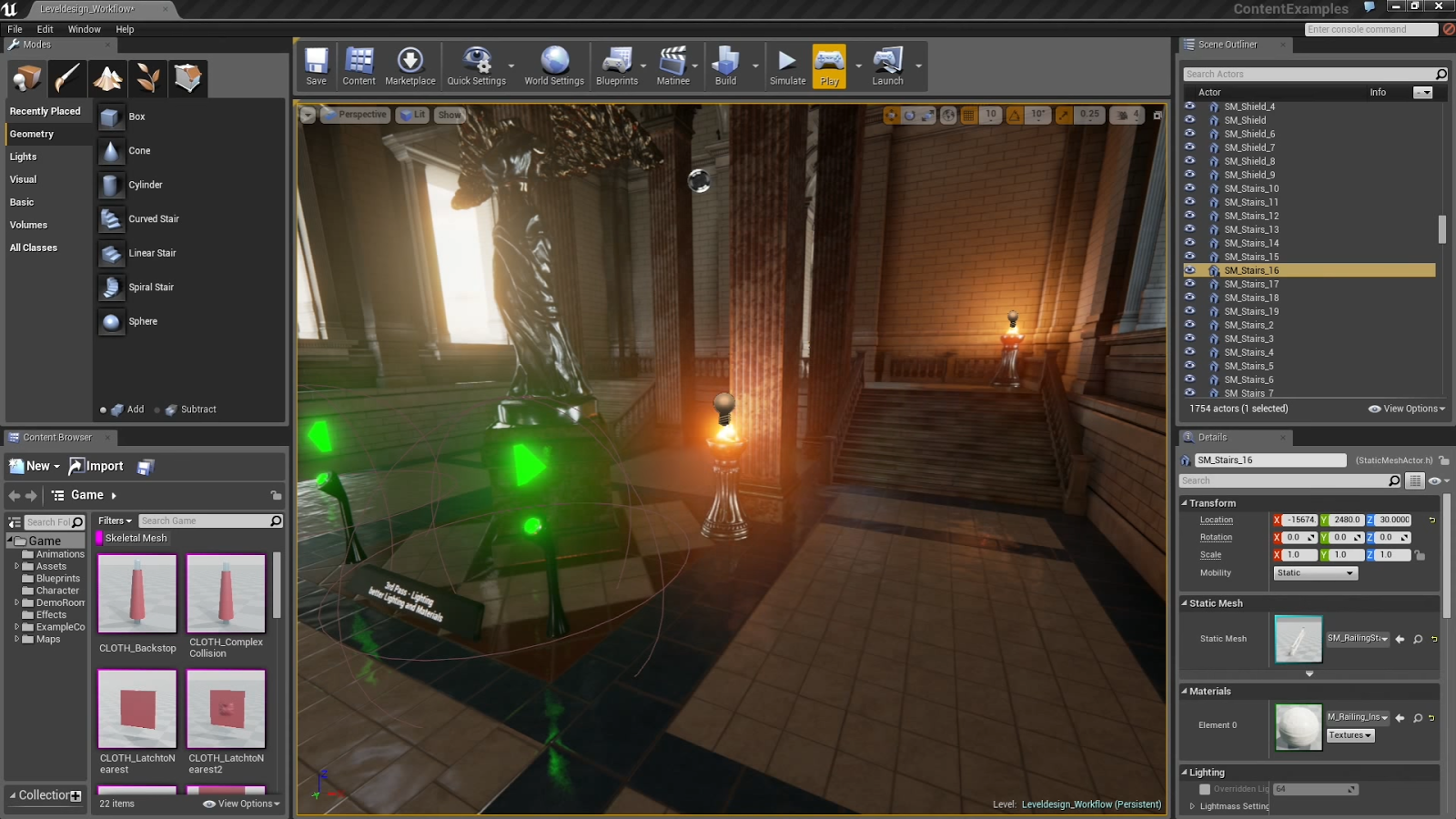The width and height of the screenshot is (1456, 819).
Task: Click the Import button in Content Browser
Action: point(96,465)
